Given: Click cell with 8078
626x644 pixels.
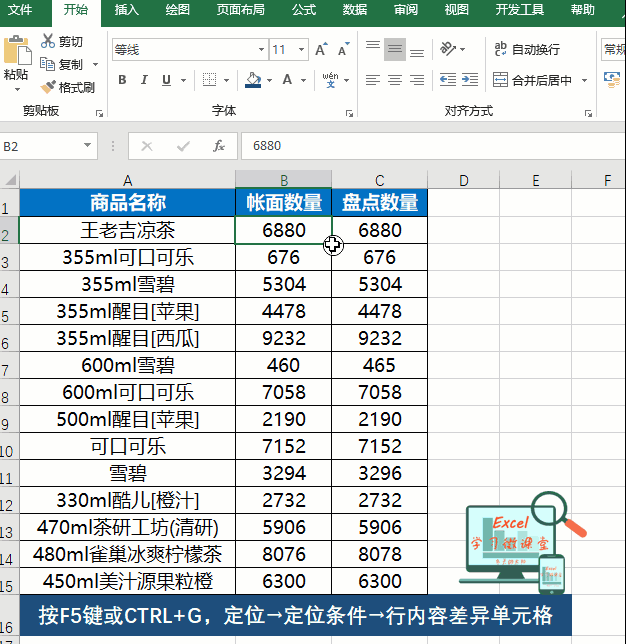Looking at the screenshot, I should 380,554.
